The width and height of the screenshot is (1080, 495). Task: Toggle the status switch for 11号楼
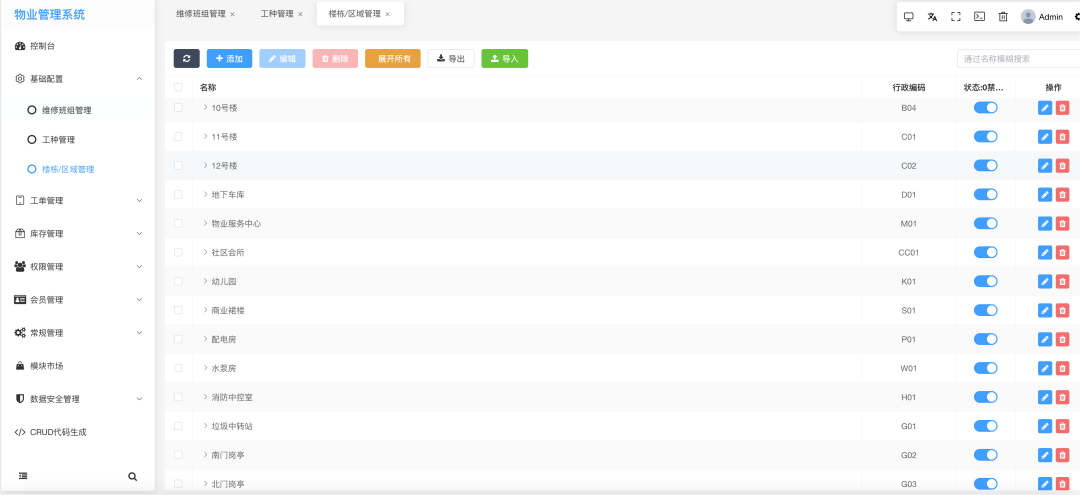986,137
